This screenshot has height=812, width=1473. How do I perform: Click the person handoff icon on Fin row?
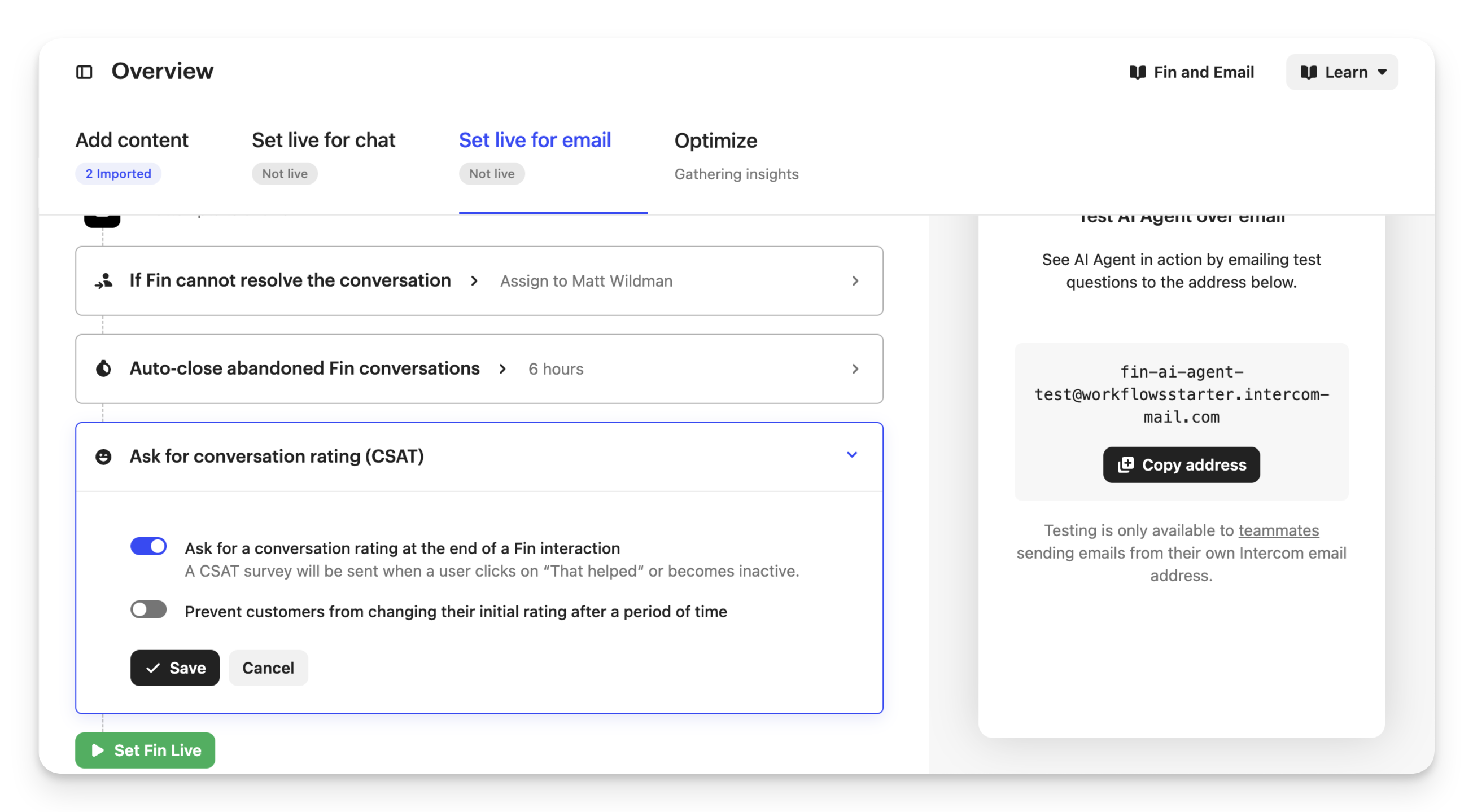(x=103, y=280)
